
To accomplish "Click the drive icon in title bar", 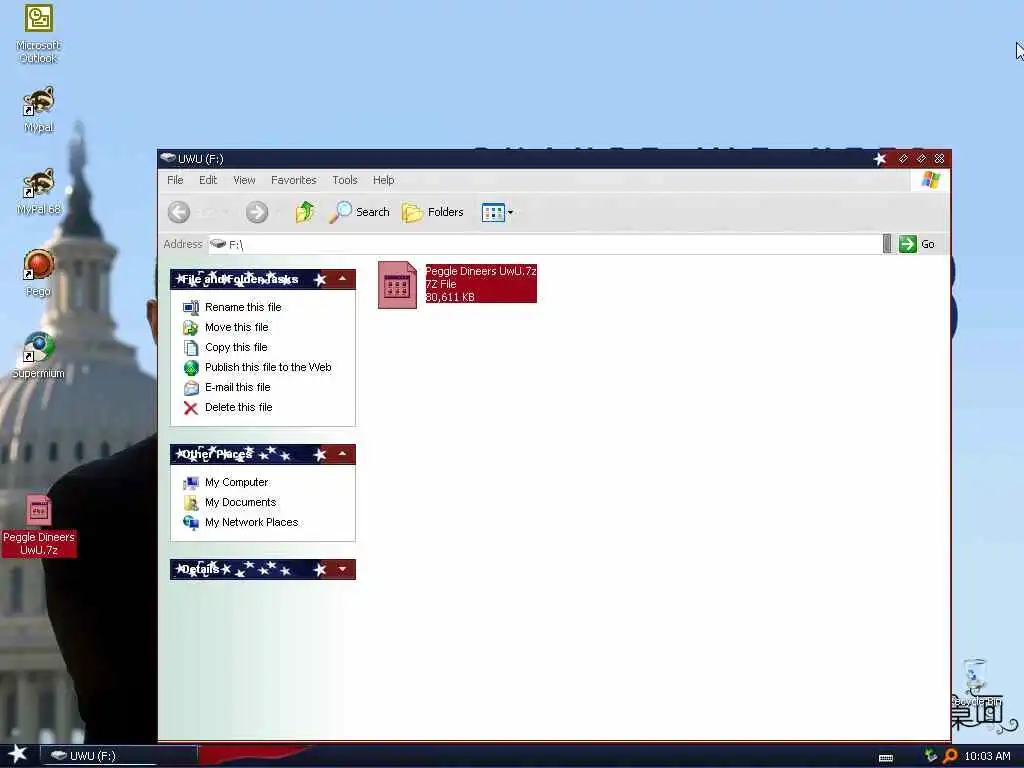I will (x=168, y=158).
